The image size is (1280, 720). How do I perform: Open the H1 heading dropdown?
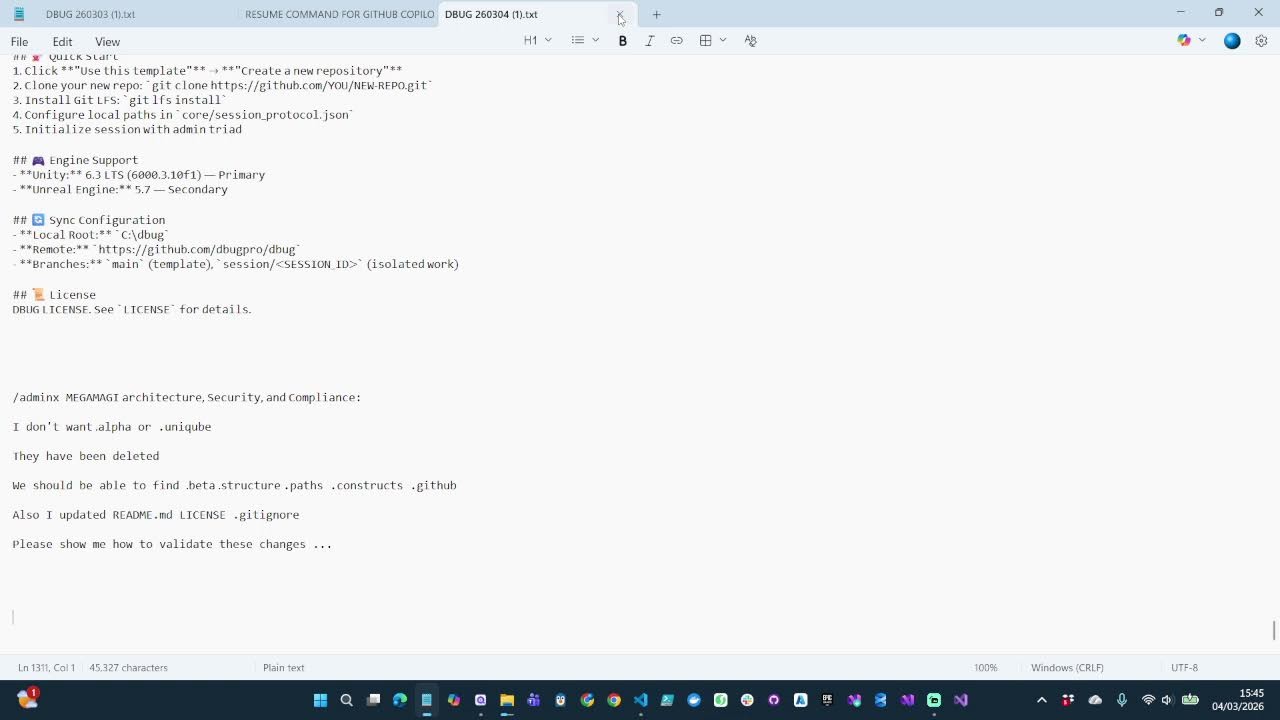tap(538, 41)
